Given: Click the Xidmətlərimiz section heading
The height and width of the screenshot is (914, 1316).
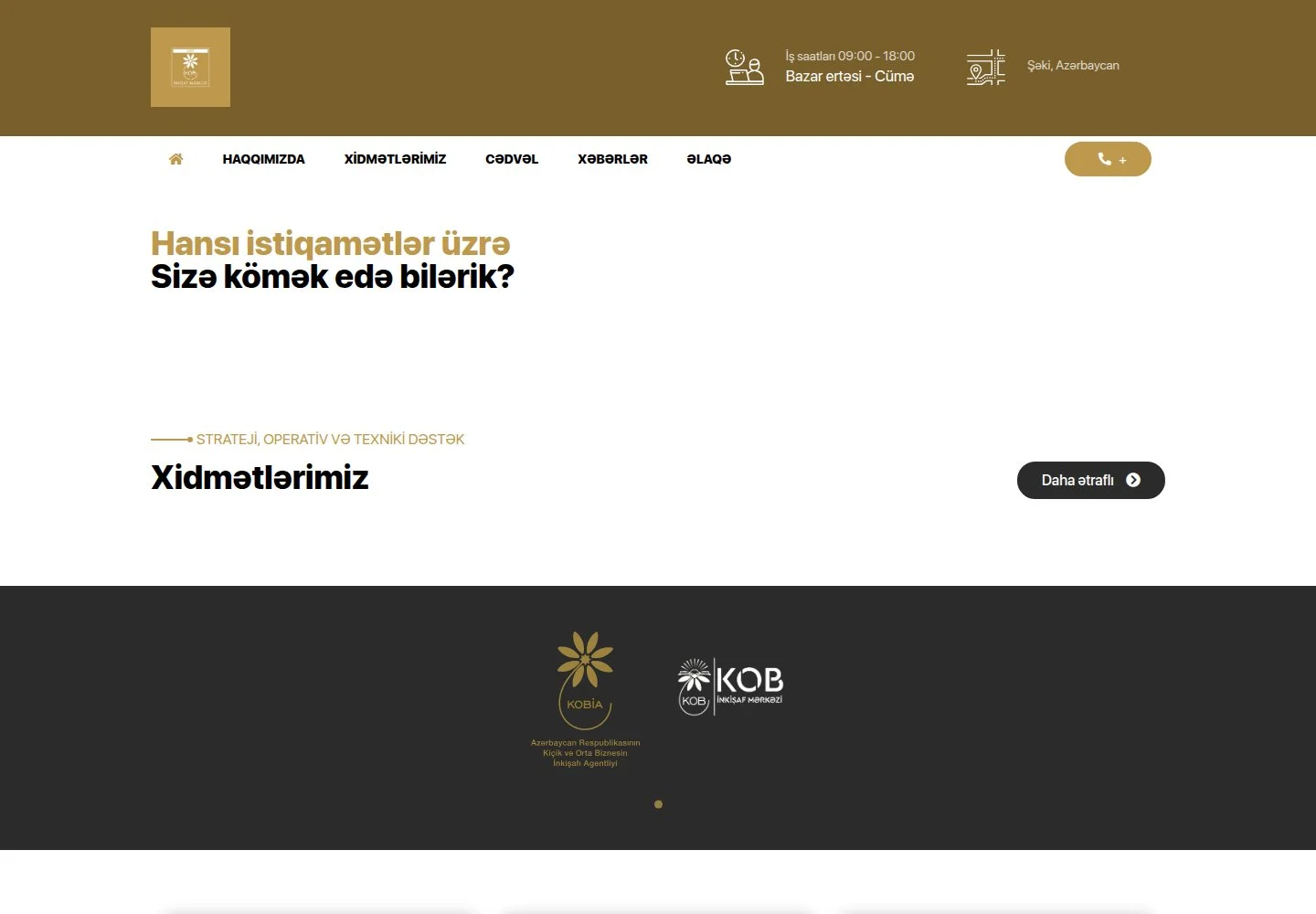Looking at the screenshot, I should (x=260, y=477).
